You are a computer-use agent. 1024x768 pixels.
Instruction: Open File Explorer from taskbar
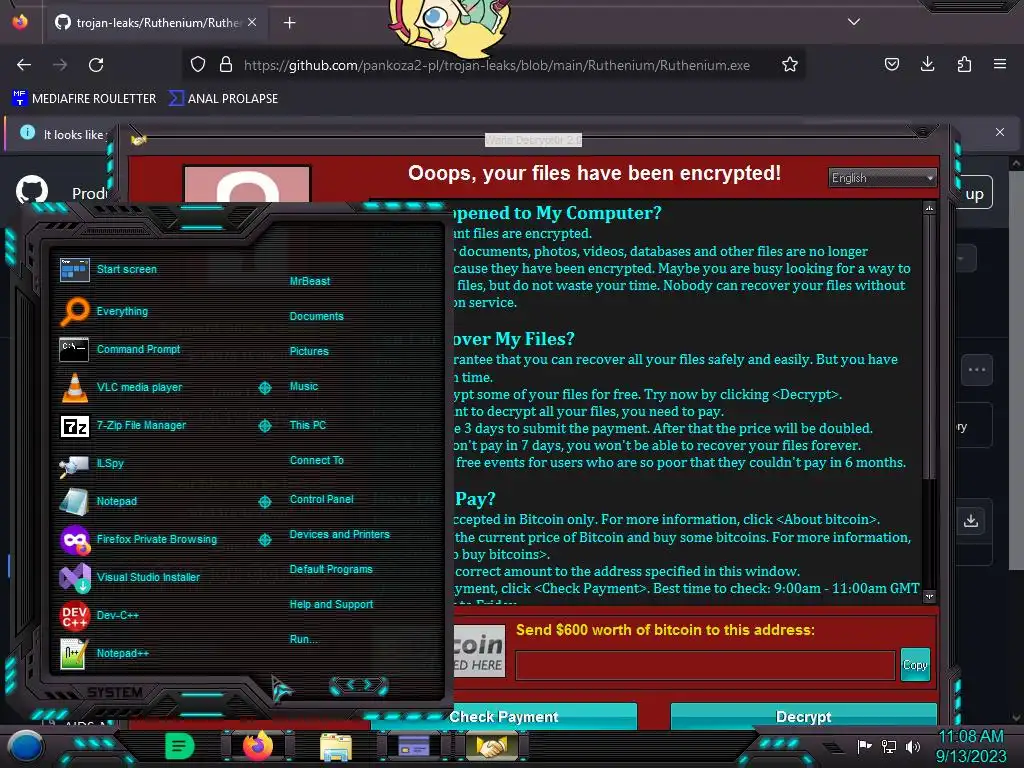tap(336, 746)
